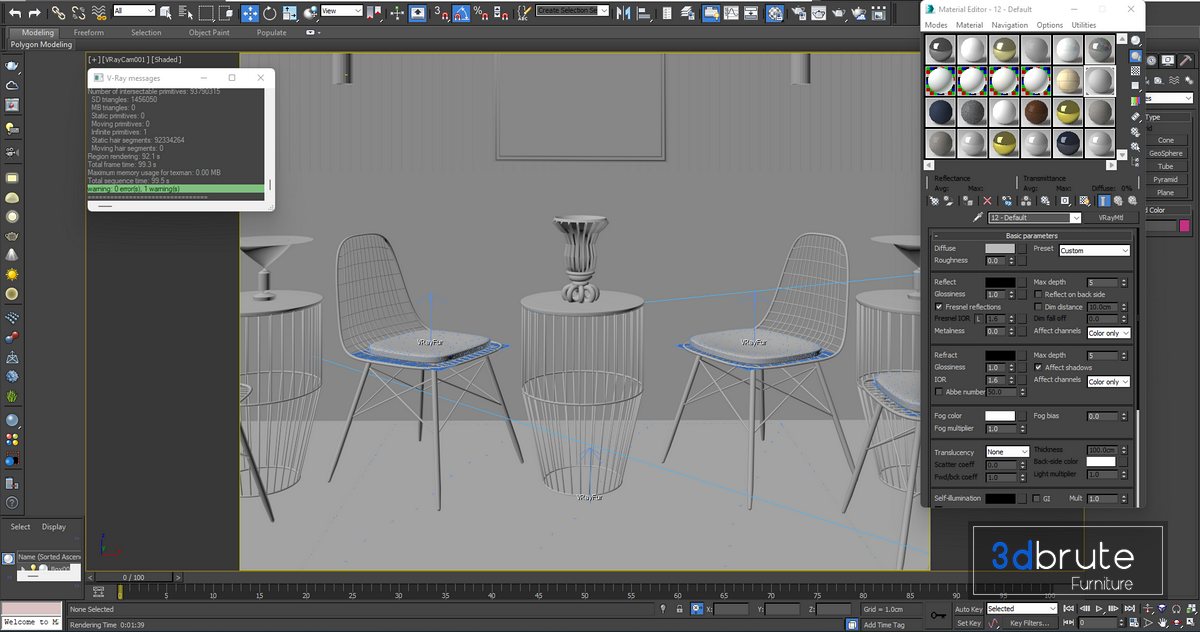The height and width of the screenshot is (632, 1200).
Task: Enable the Reflect on back side checkbox
Action: [1038, 295]
